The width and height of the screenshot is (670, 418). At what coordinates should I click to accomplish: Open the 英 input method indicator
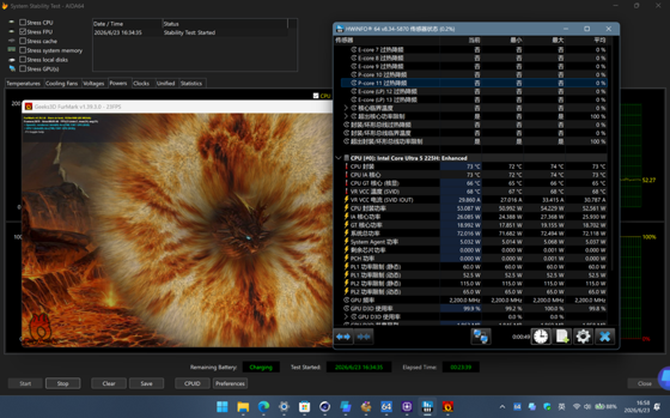561,406
